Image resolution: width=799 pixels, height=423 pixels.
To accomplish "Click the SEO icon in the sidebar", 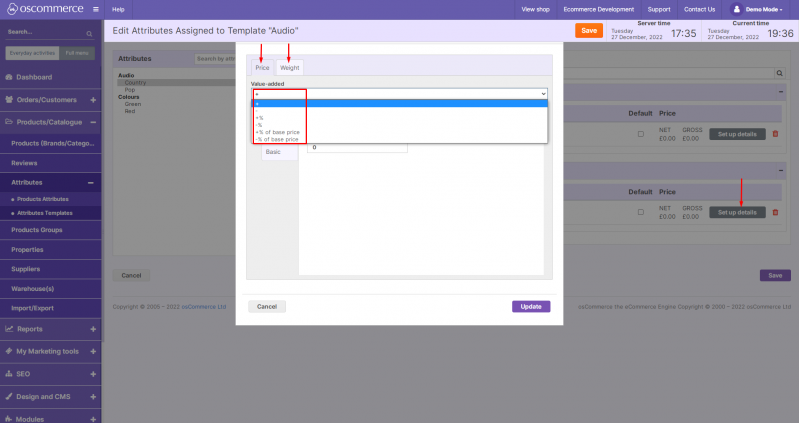I will [9, 373].
